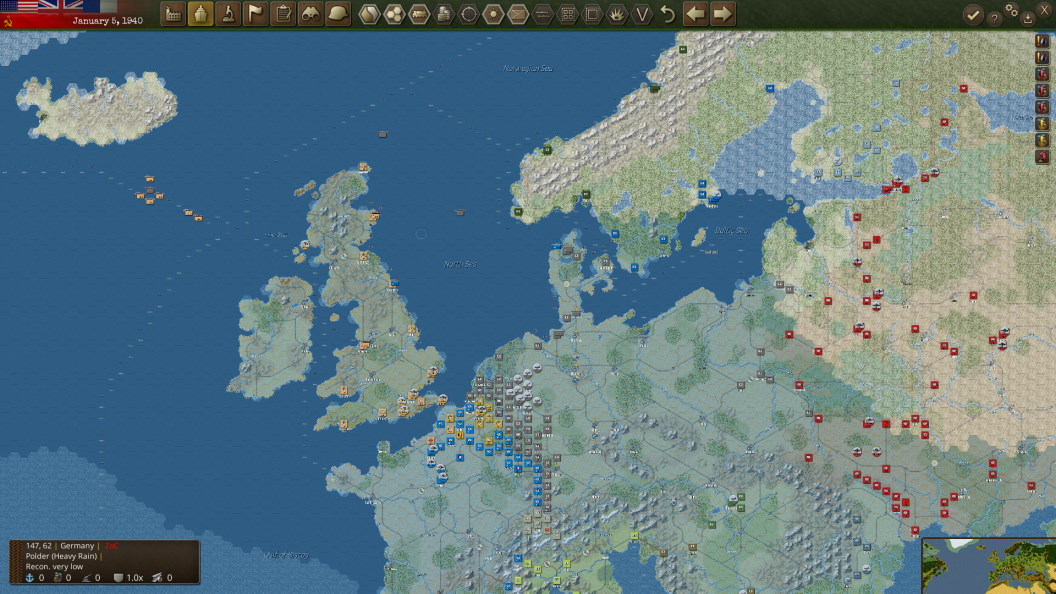Screen dimensions: 1056x594
Task: Click the highlighted ship icon in toolbar
Action: (x=201, y=13)
